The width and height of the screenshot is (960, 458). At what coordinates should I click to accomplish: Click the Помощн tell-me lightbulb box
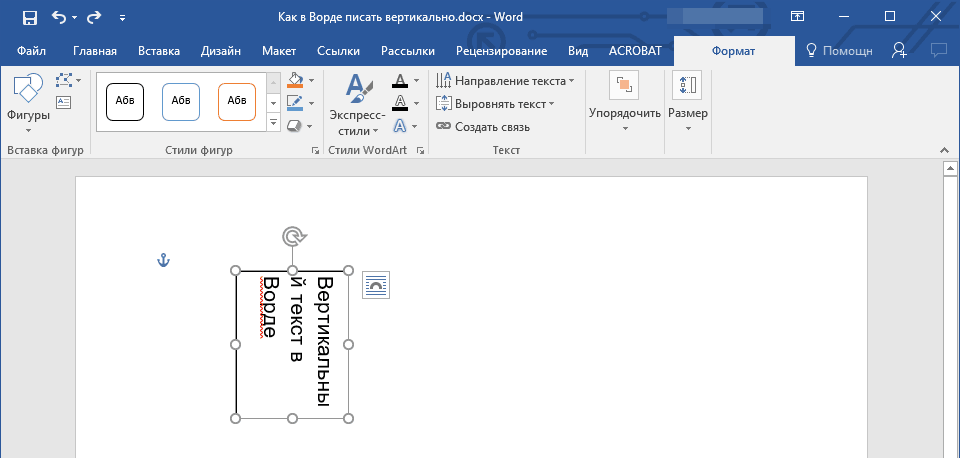click(839, 51)
